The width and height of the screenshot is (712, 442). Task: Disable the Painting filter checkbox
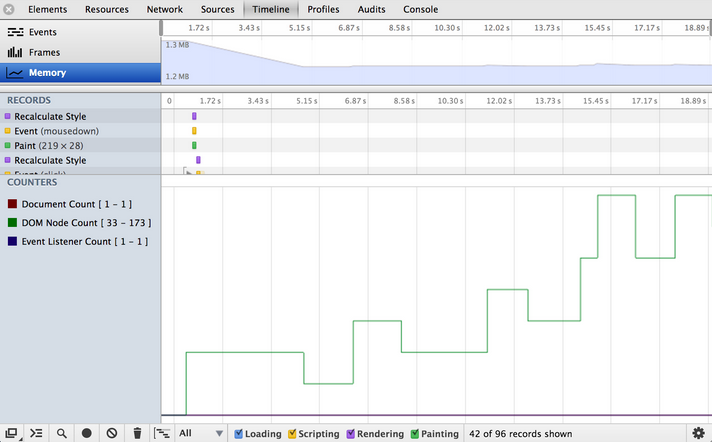point(415,434)
